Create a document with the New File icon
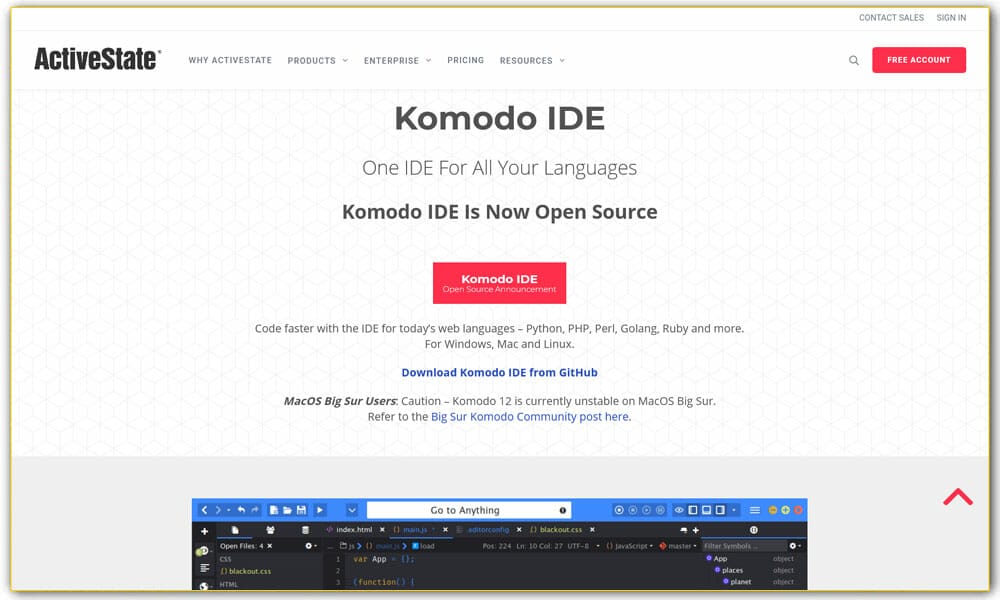The width and height of the screenshot is (1000, 600). pos(274,508)
